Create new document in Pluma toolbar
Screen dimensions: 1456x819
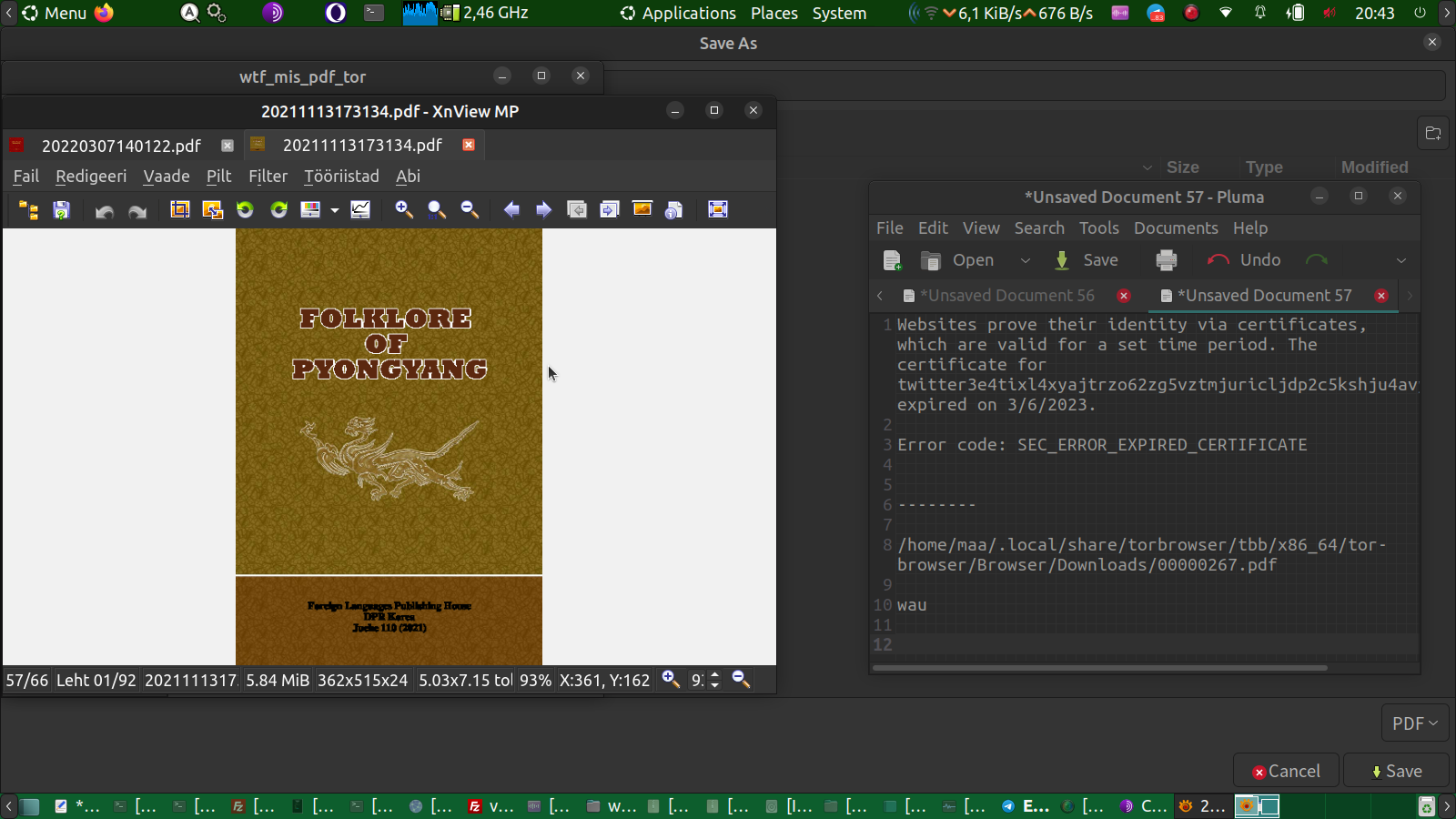click(x=892, y=260)
